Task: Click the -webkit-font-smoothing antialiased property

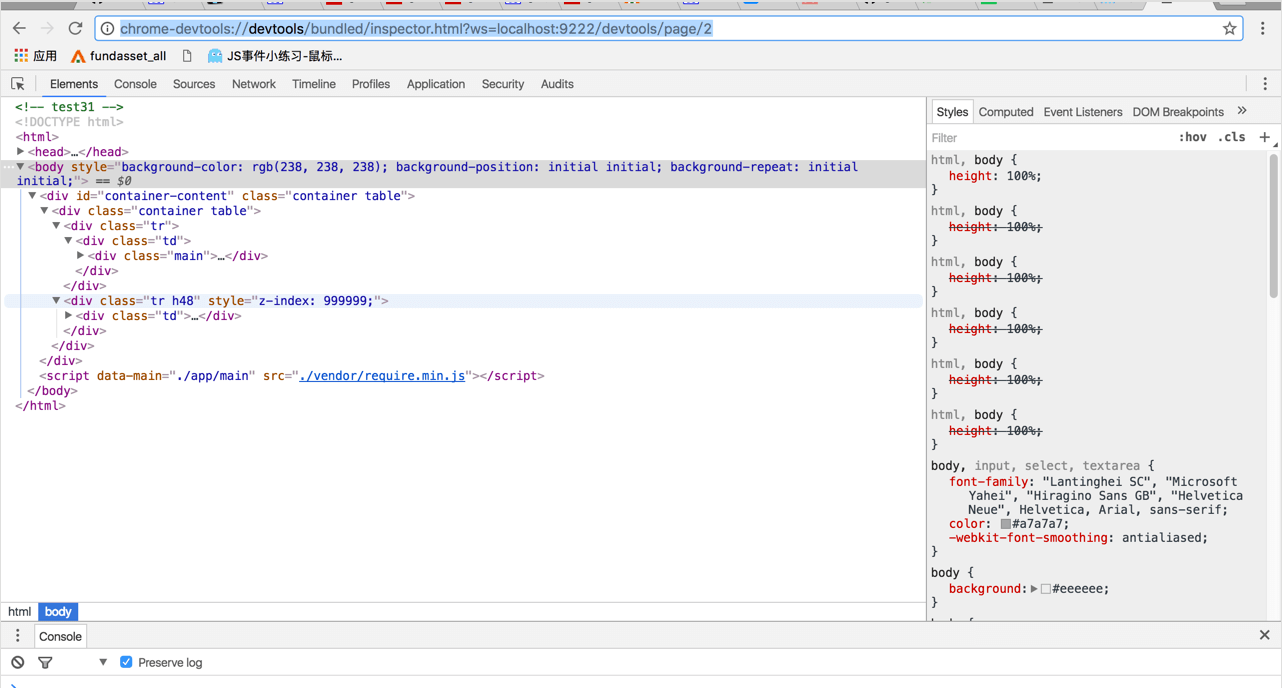Action: [x=1078, y=538]
